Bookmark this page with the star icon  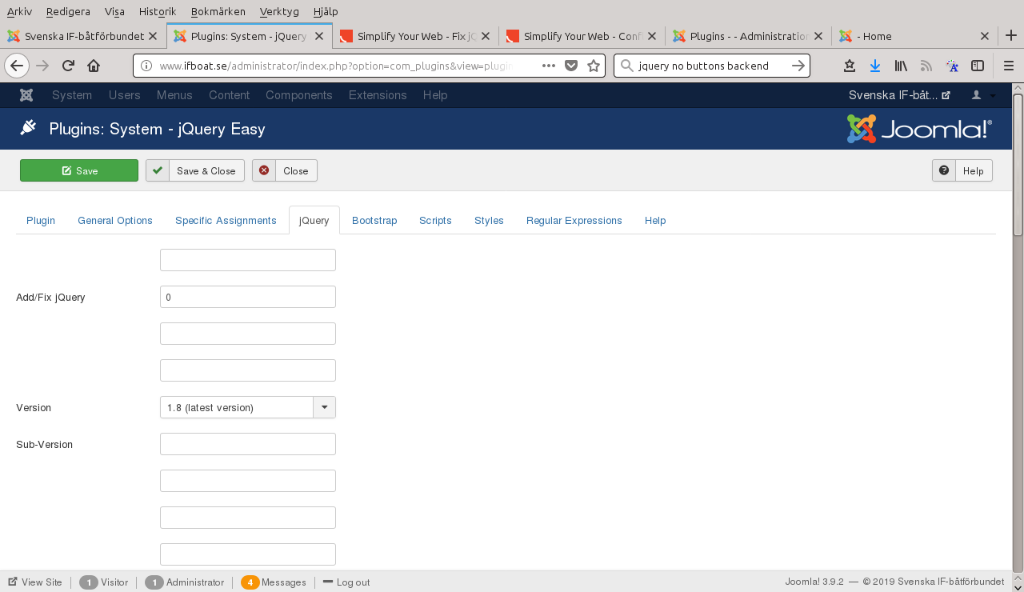click(x=593, y=66)
